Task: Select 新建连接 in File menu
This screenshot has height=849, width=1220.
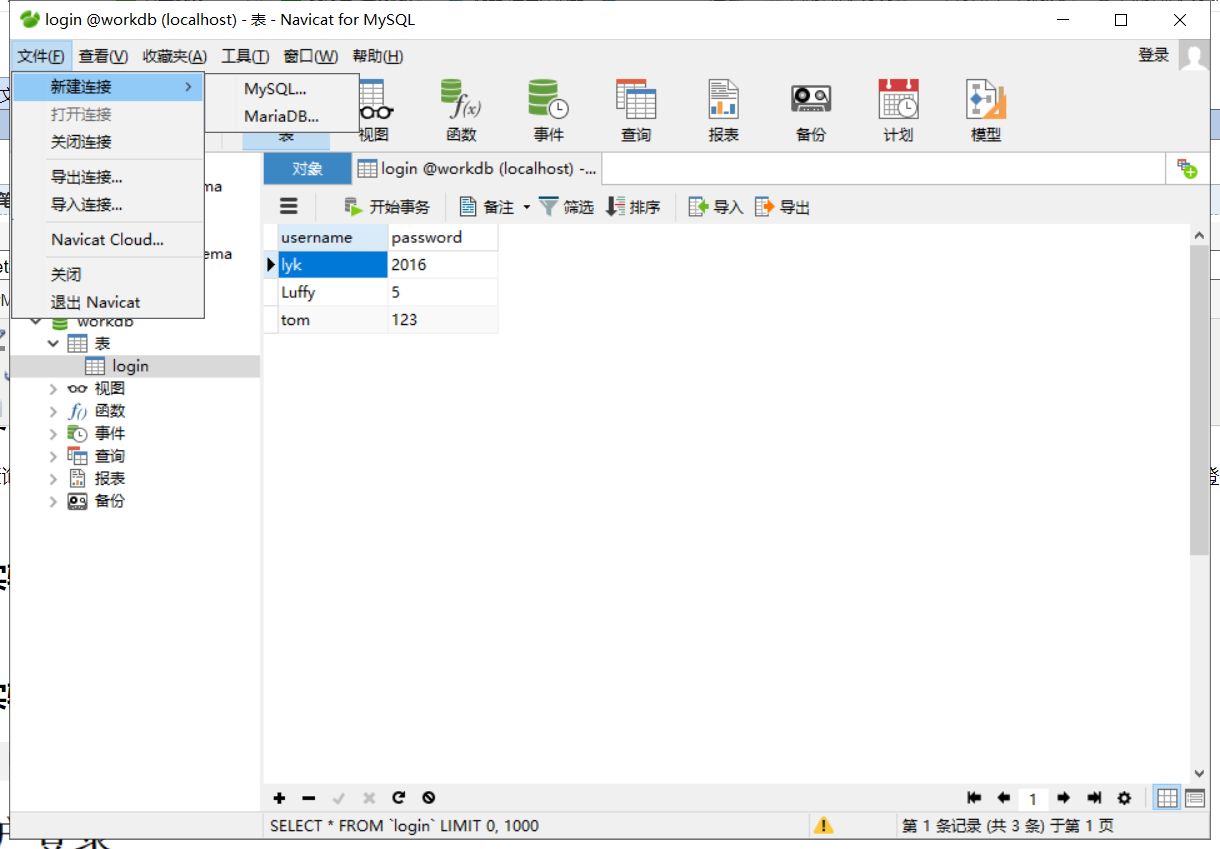Action: [108, 87]
